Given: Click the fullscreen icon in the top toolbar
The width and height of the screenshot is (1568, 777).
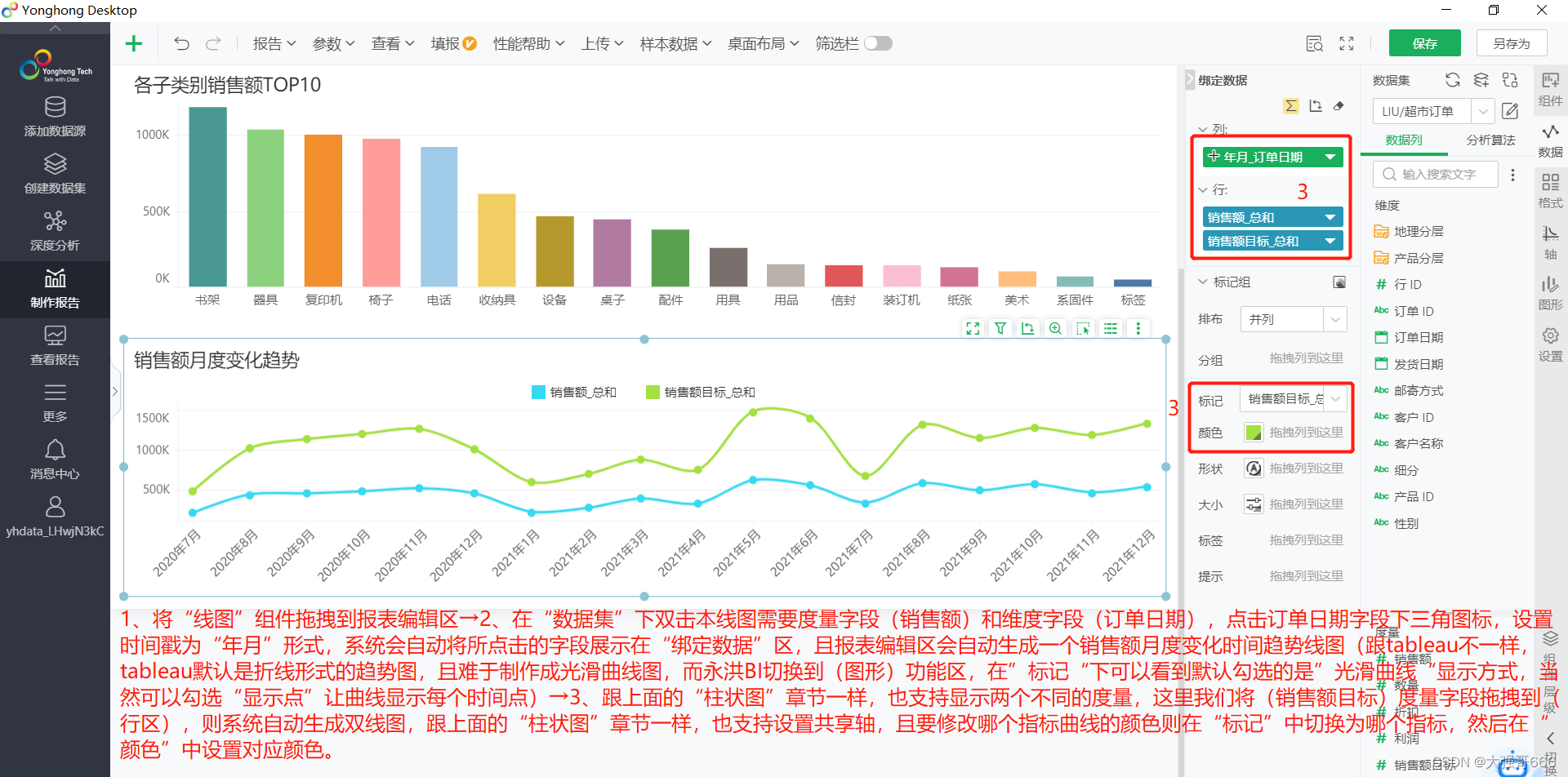Looking at the screenshot, I should [1347, 43].
